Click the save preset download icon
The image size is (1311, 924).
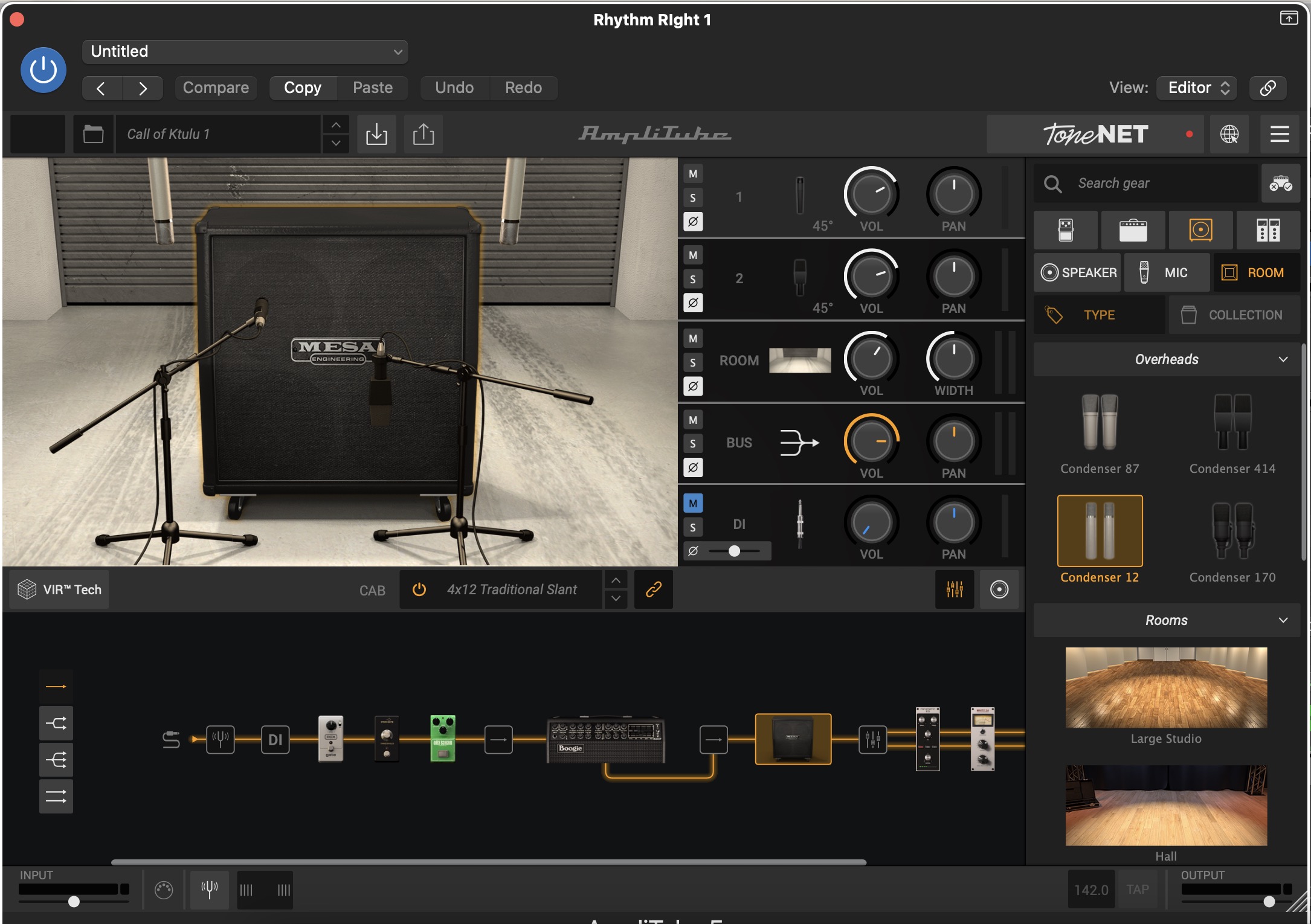tap(376, 134)
